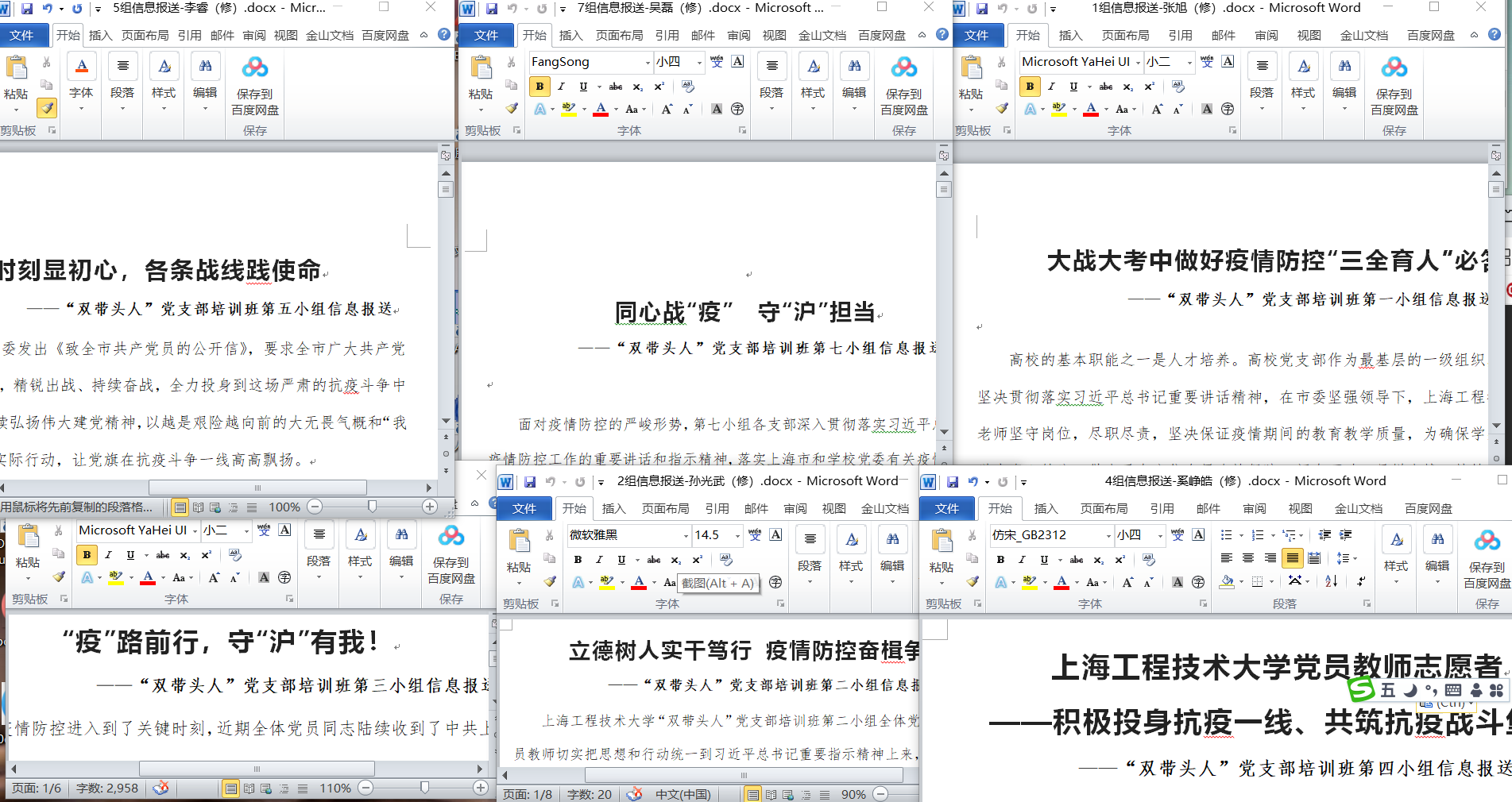Click Format Painter in the 5组 document window

(x=47, y=108)
